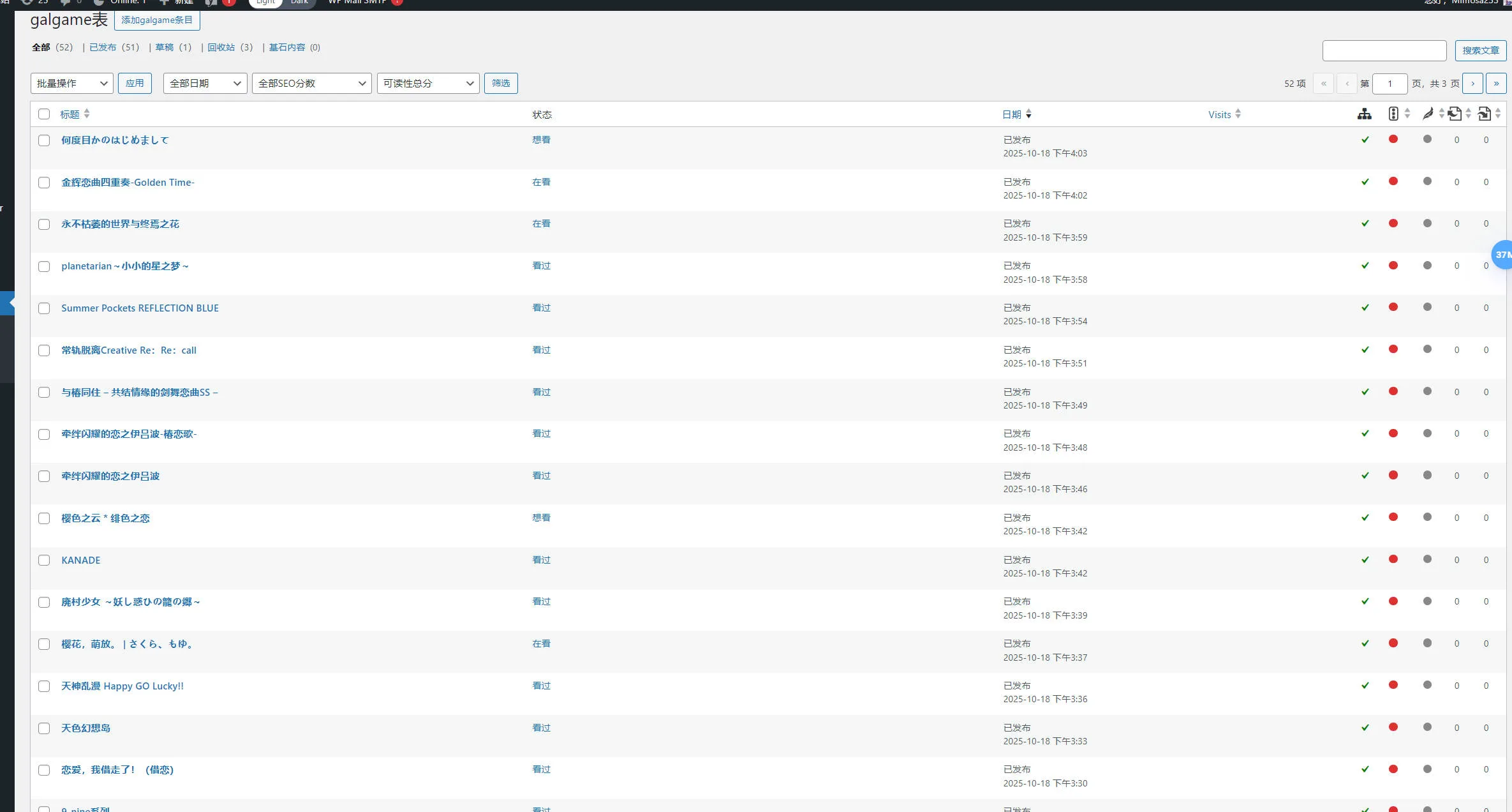
Task: Select checkbox beside 天色幻想岛 entry
Action: [x=44, y=728]
